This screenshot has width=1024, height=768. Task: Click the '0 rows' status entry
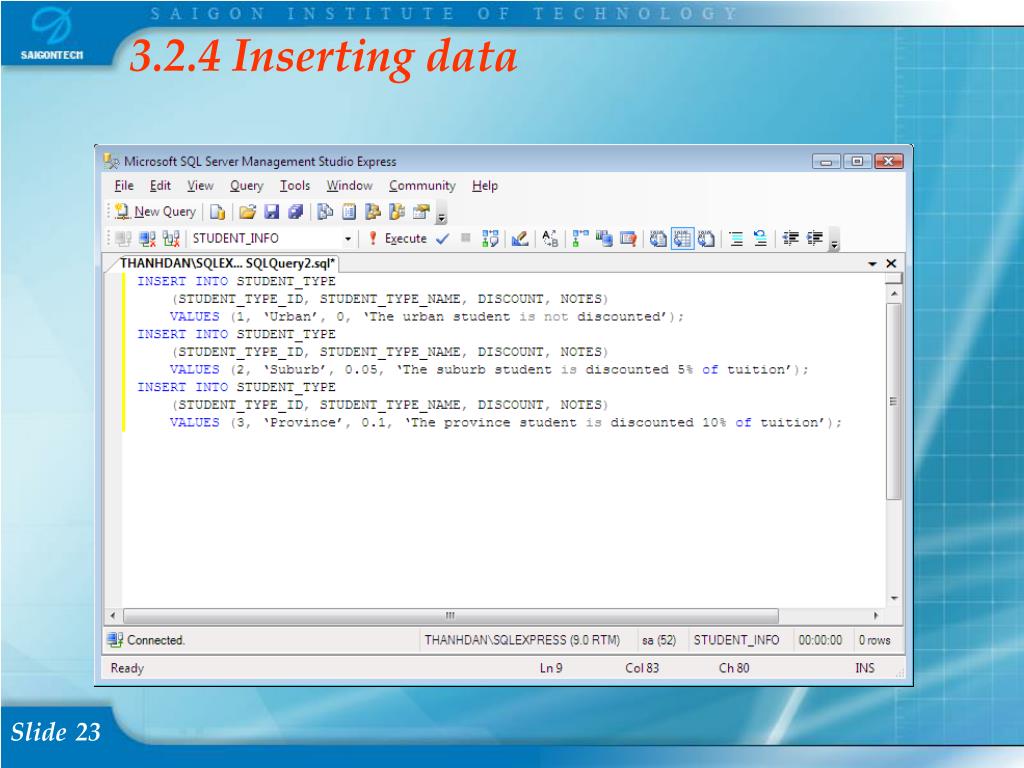(874, 640)
